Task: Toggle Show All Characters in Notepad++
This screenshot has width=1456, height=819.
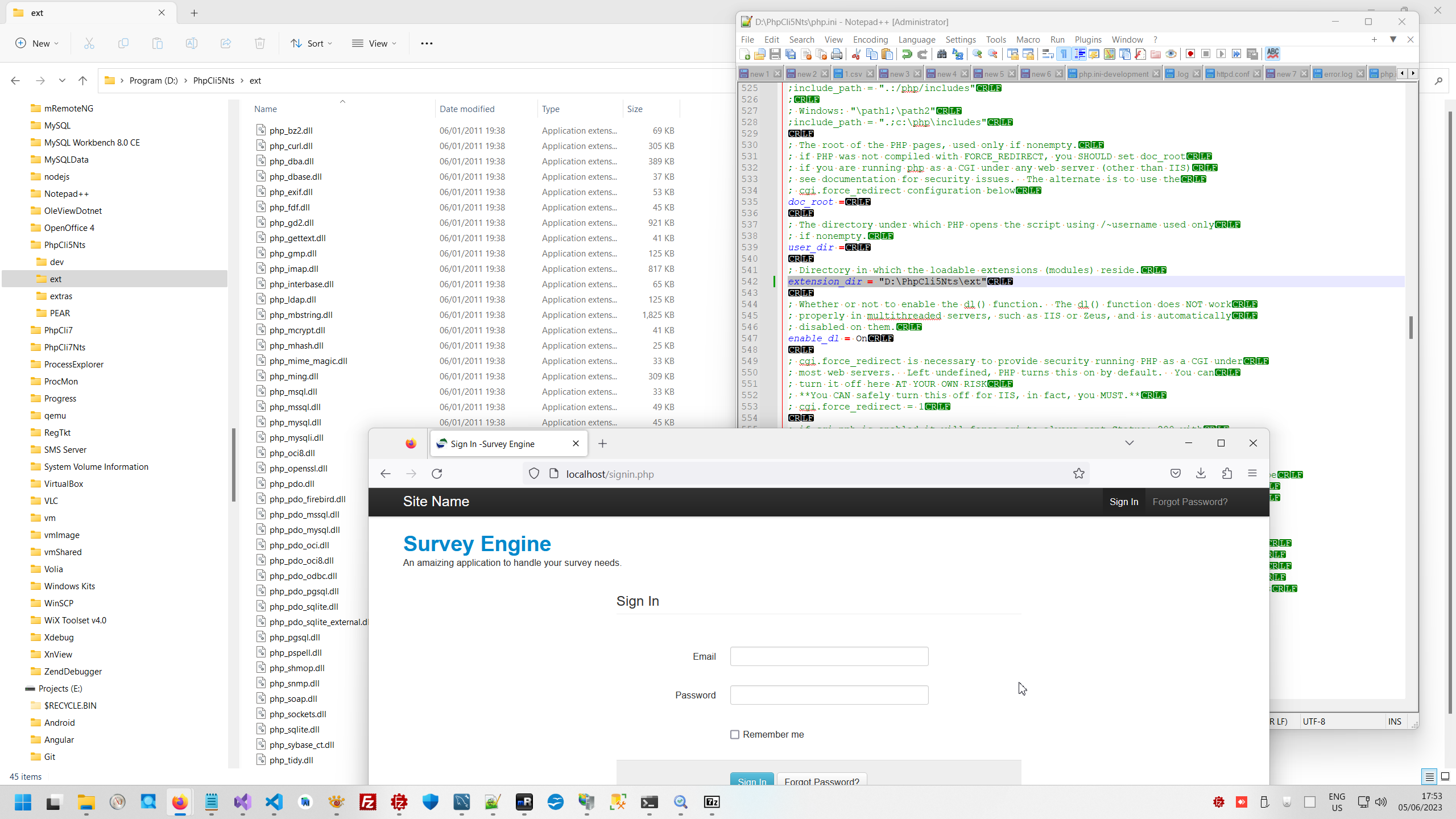Action: pos(1064,54)
